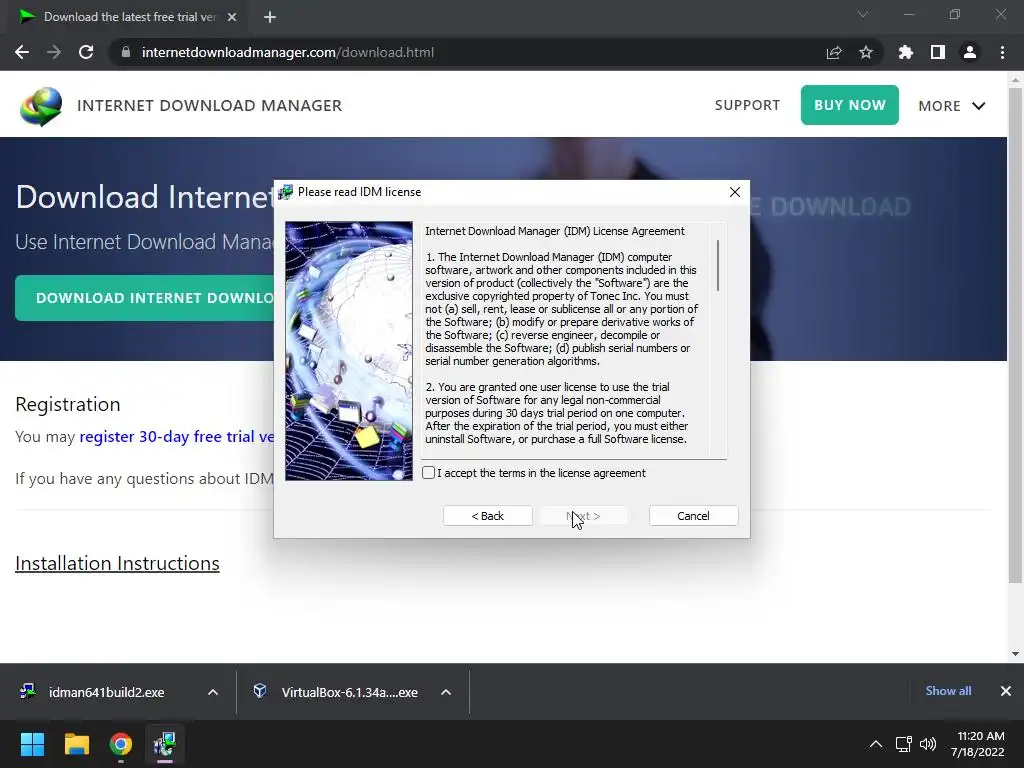Cancel the IDM license dialog
The width and height of the screenshot is (1024, 768).
[694, 516]
